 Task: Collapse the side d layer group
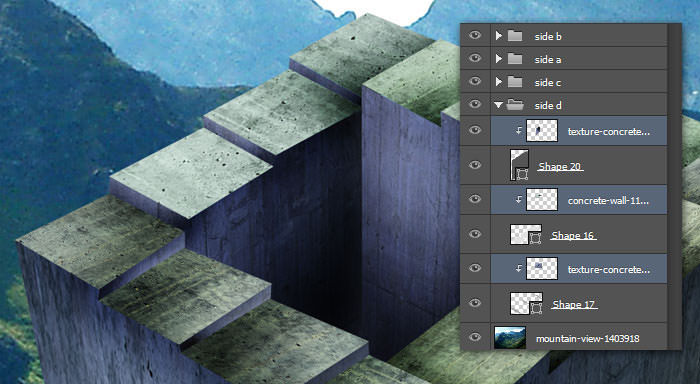(499, 105)
